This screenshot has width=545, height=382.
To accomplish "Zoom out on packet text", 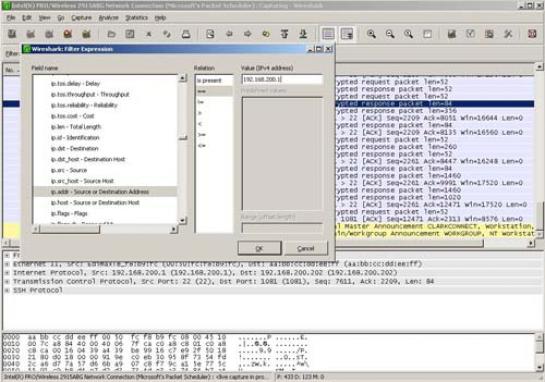I will pos(390,34).
